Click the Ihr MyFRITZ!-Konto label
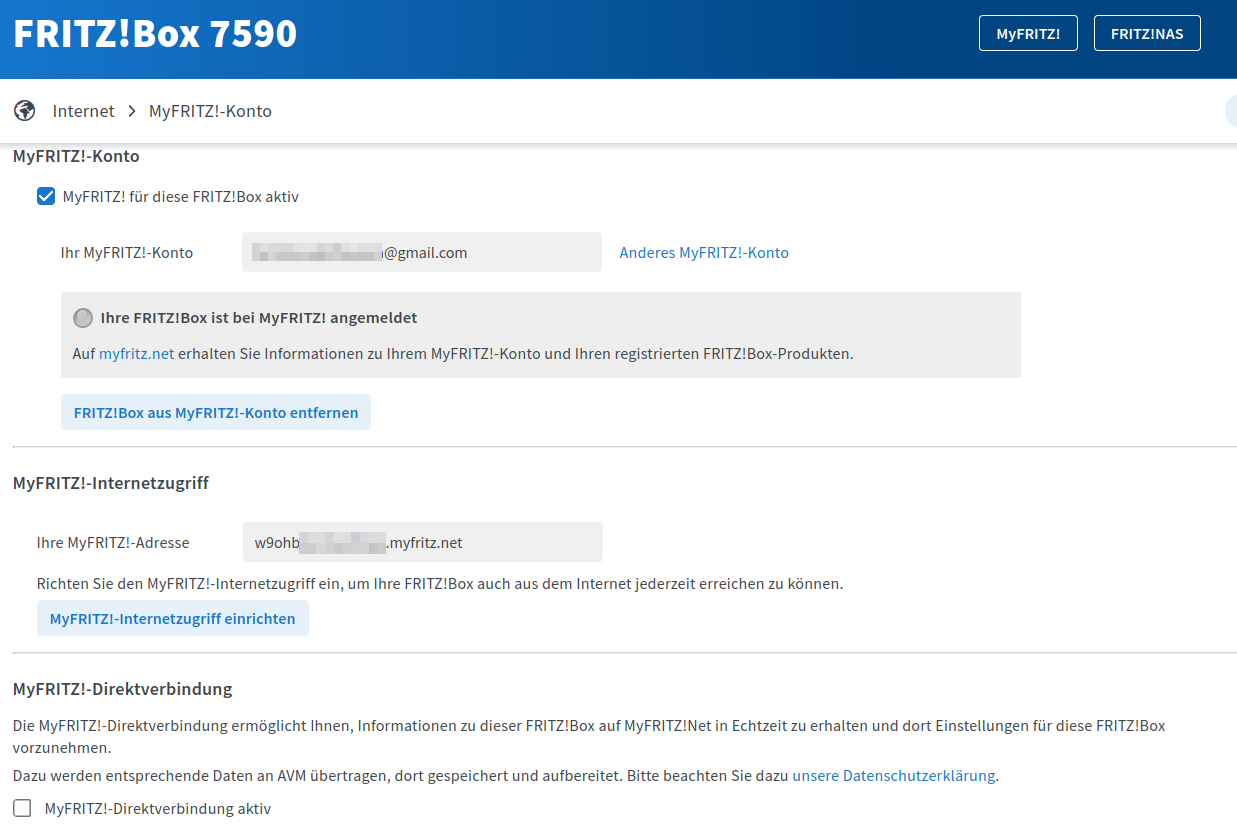The width and height of the screenshot is (1237, 839). [x=127, y=252]
